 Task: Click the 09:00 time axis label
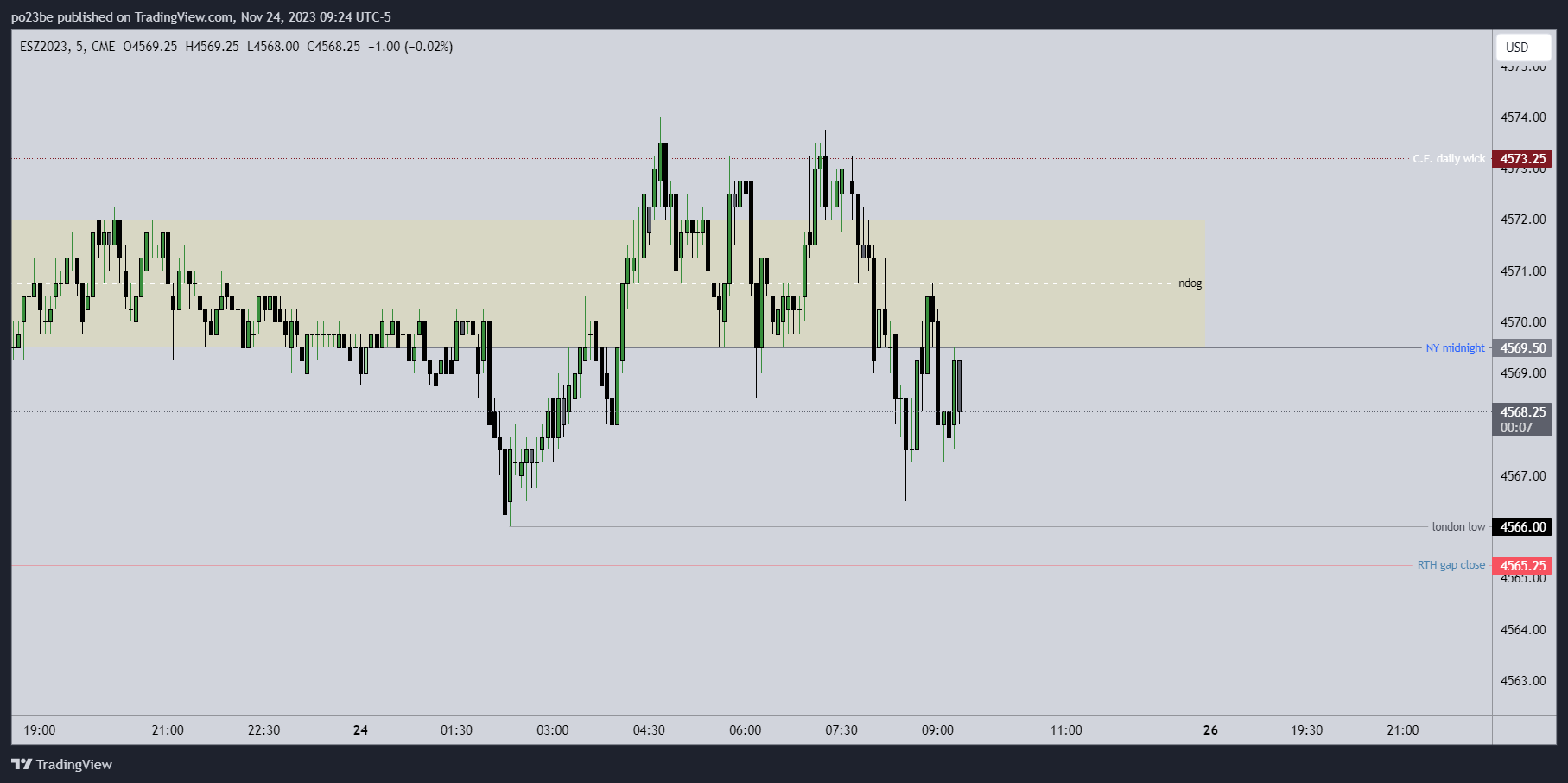coord(937,730)
